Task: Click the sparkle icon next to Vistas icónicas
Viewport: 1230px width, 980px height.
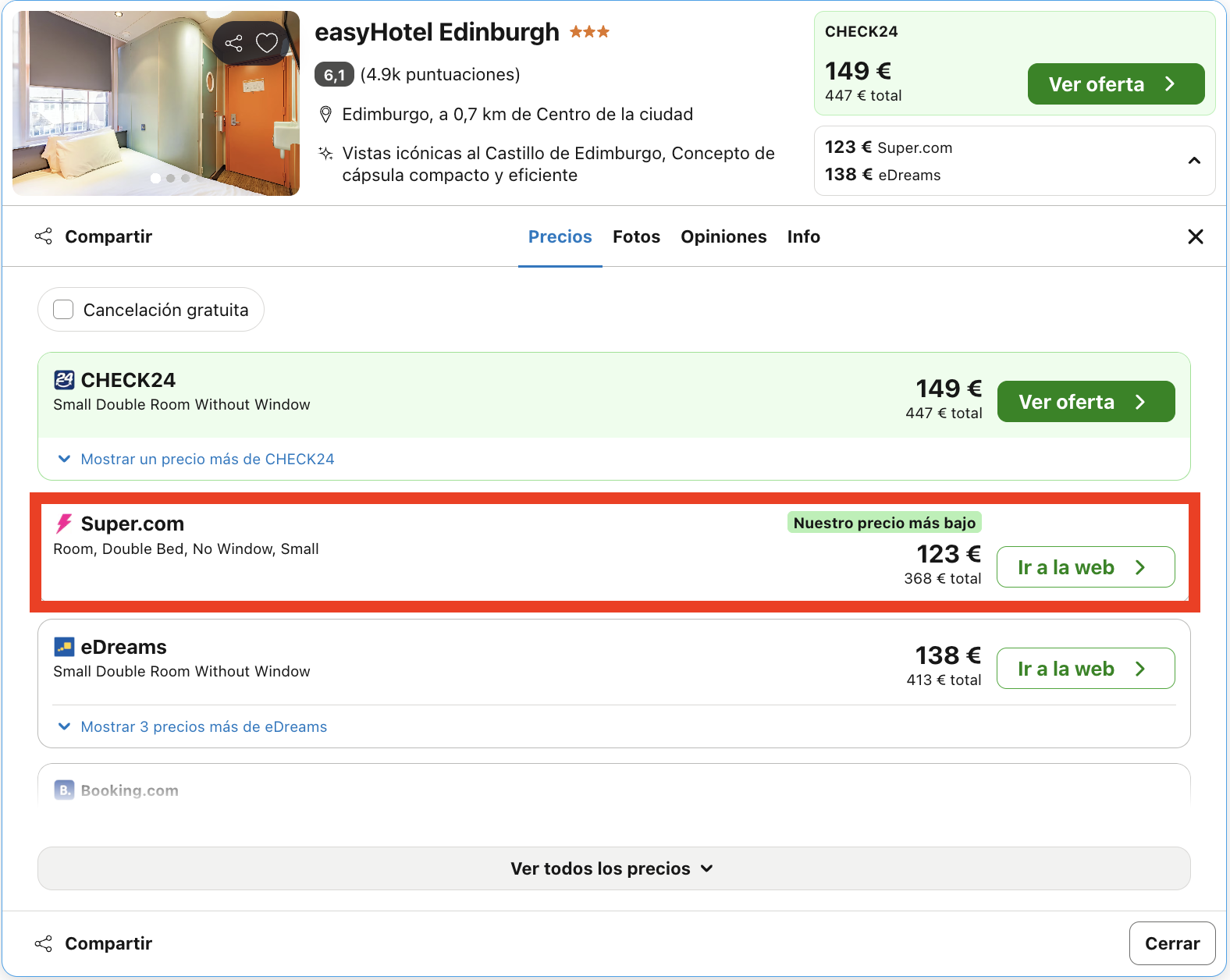Action: [326, 153]
